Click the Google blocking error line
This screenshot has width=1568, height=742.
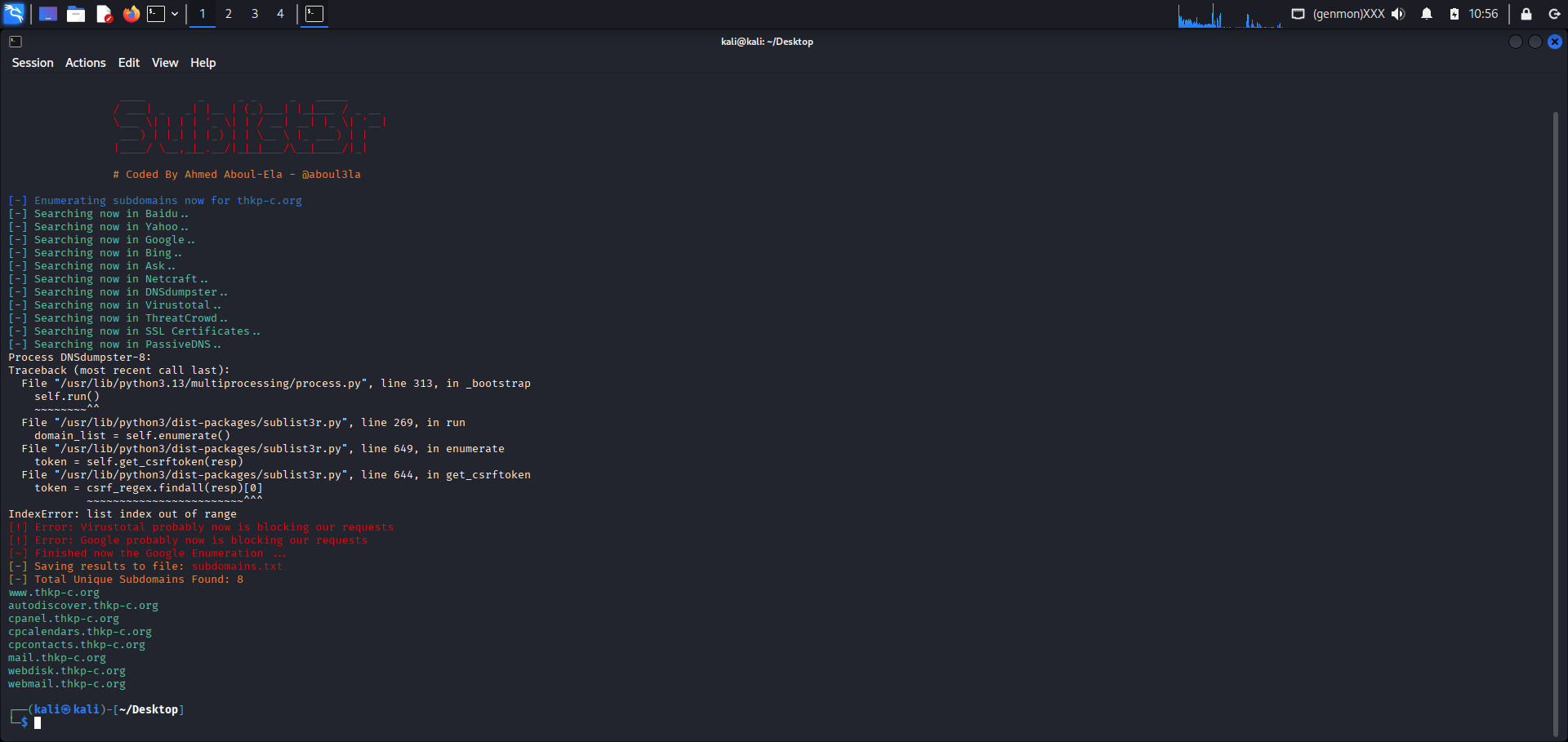[x=188, y=540]
